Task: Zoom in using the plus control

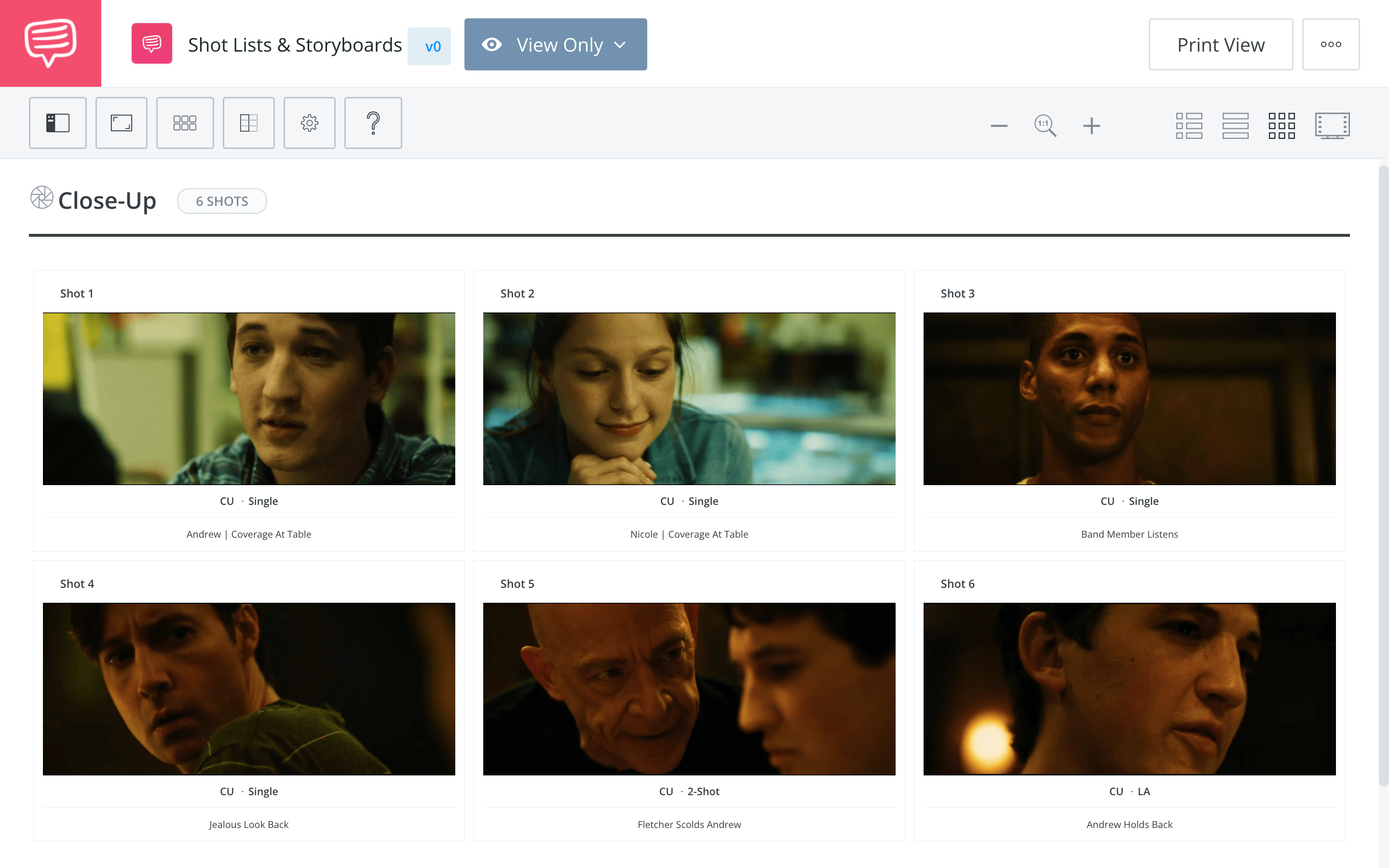Action: (x=1091, y=125)
